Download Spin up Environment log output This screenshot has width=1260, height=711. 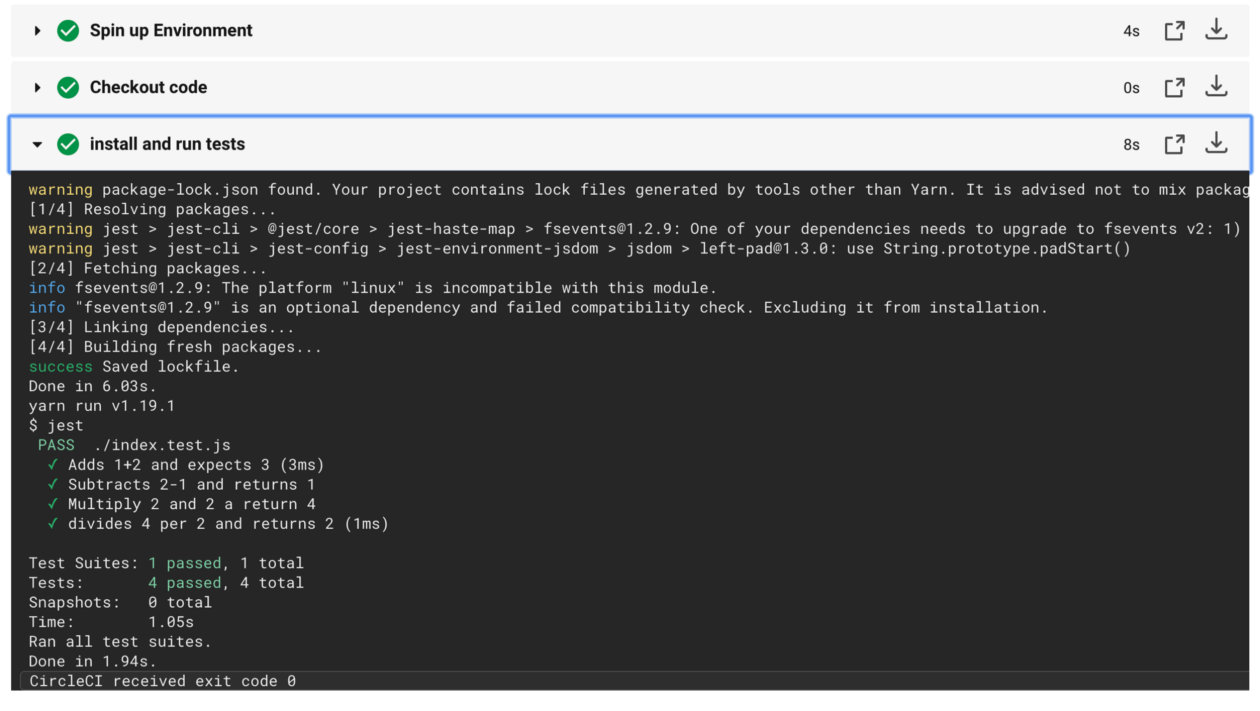click(1216, 30)
